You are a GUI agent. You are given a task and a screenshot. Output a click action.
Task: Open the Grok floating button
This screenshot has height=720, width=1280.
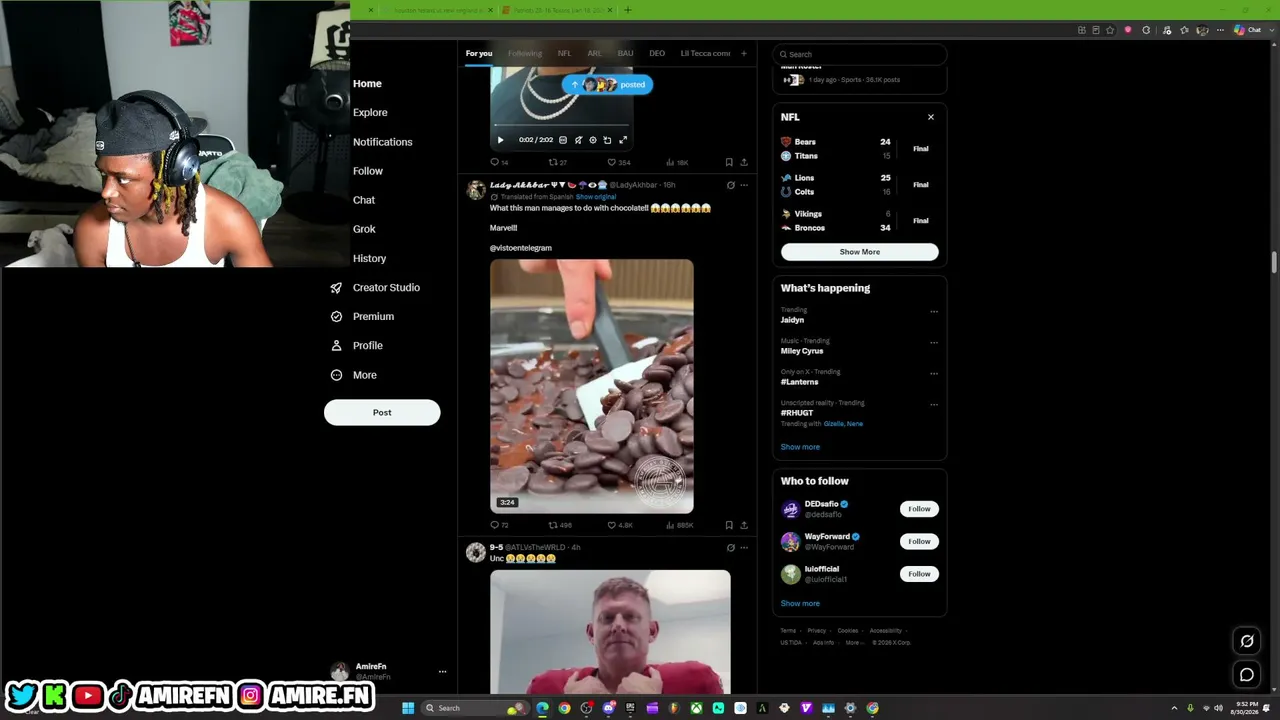point(1247,641)
